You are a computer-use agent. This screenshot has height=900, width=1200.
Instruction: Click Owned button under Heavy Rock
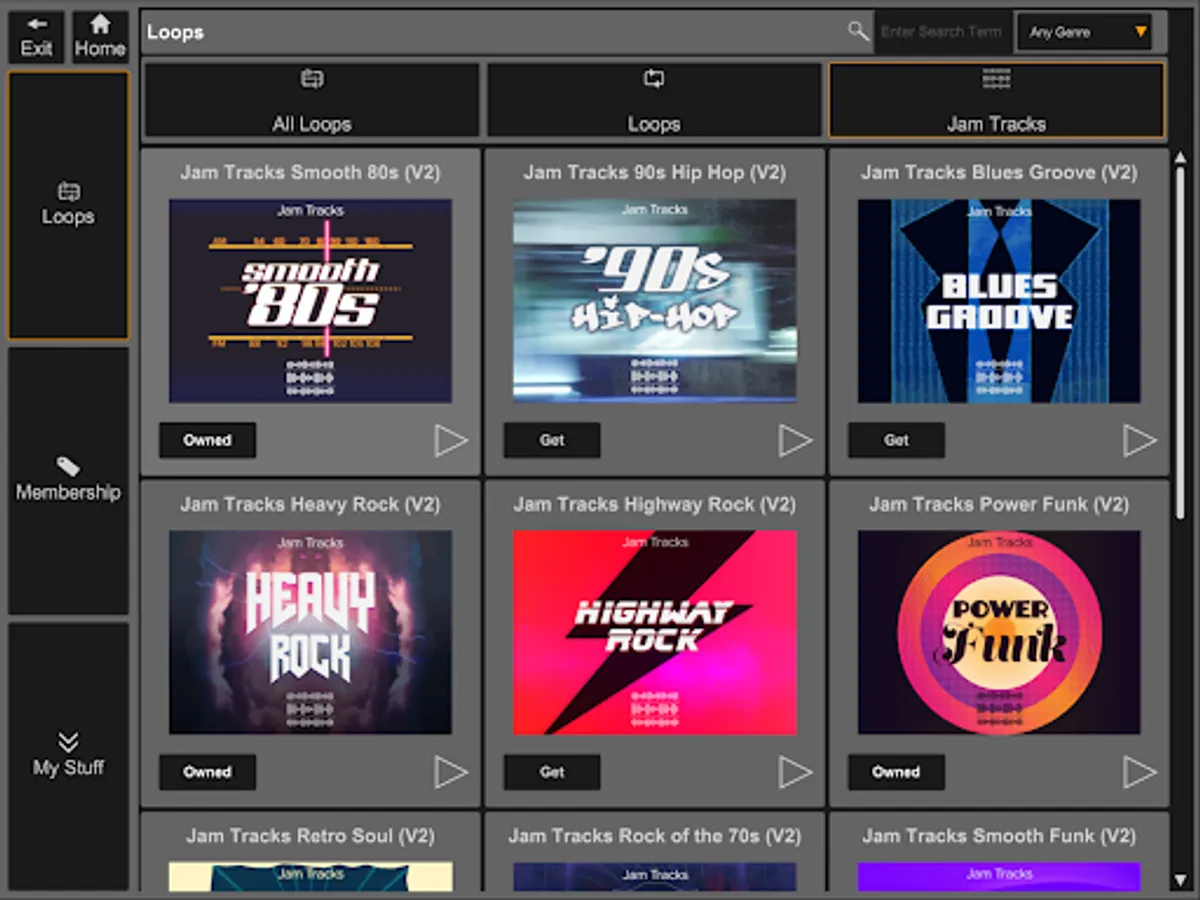tap(208, 772)
